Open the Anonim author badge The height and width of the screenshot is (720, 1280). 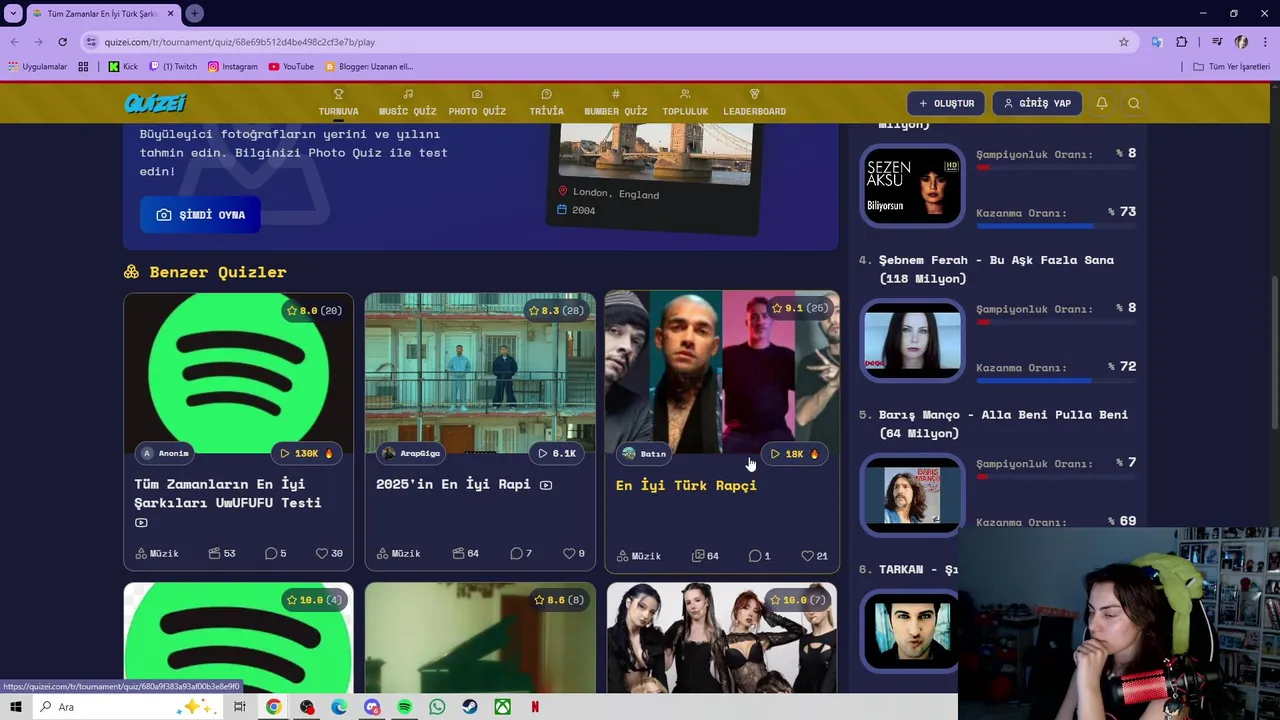[x=165, y=453]
